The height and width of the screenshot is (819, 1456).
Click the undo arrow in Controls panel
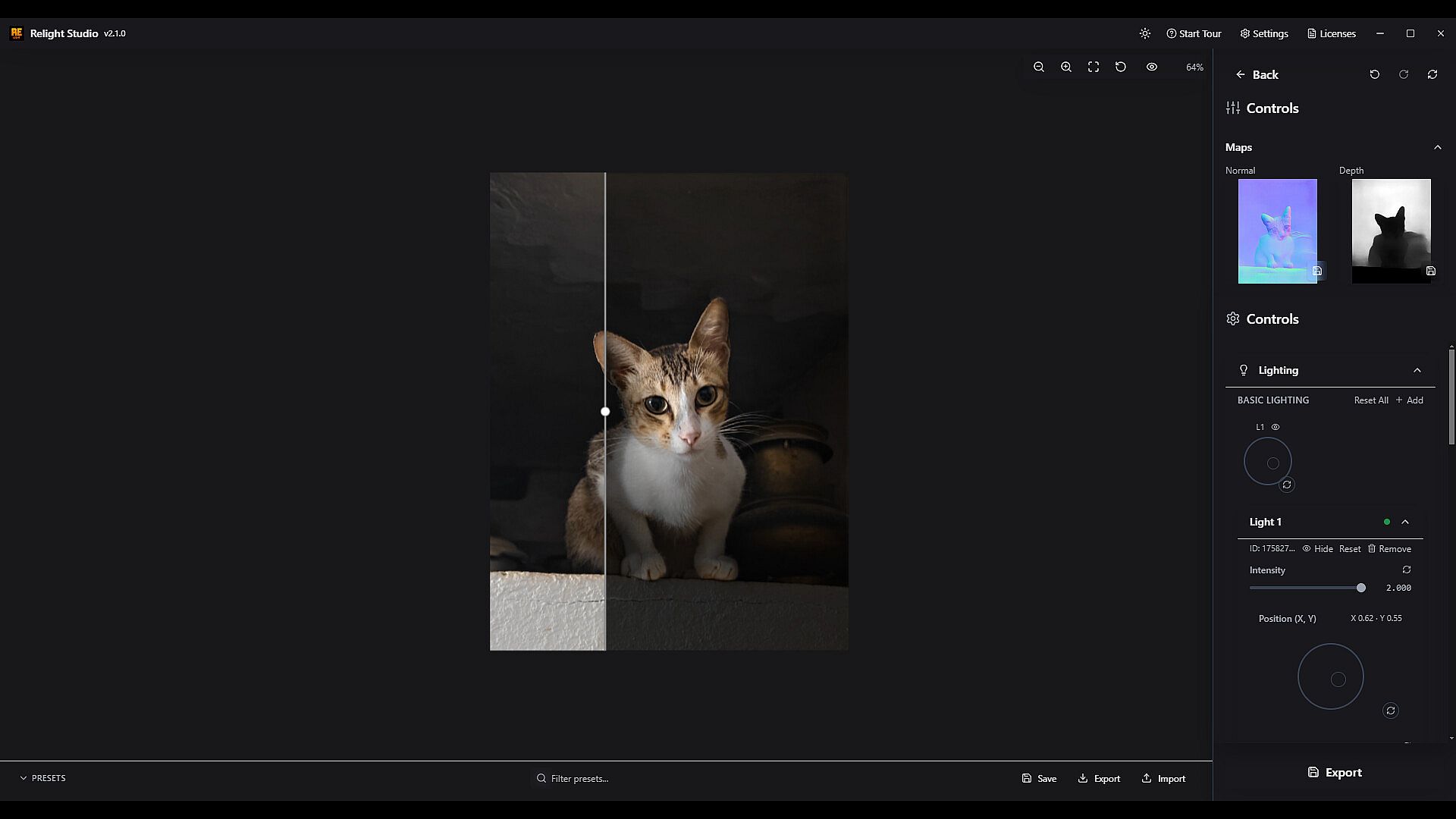[1375, 74]
